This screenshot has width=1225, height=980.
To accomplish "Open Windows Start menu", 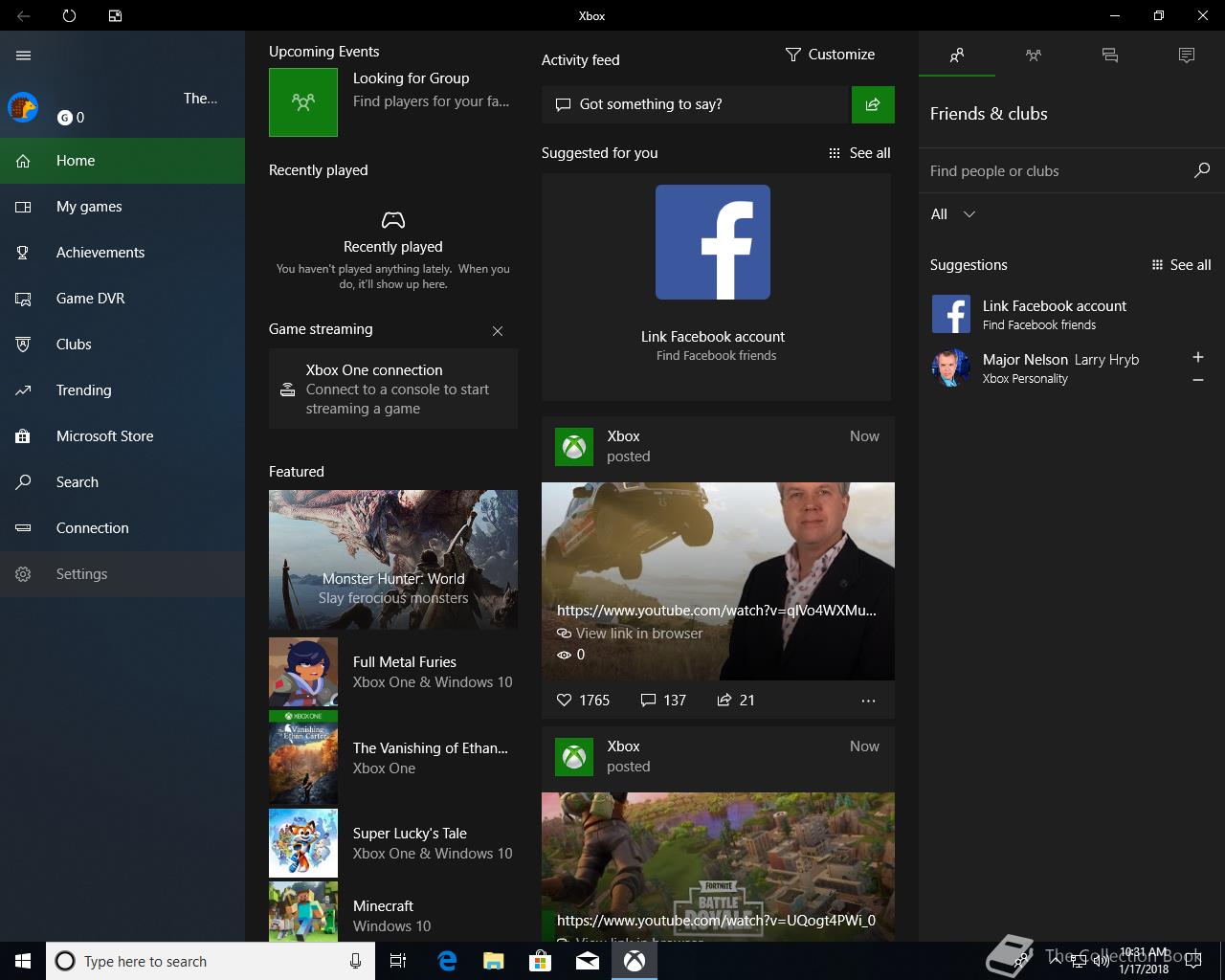I will tap(23, 961).
